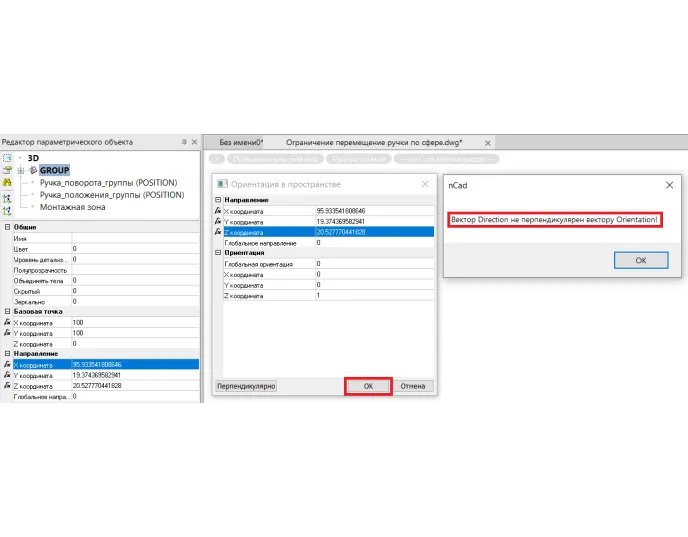Click the hand properties icon above the binoculars
This screenshot has height=537, width=688.
point(7,170)
